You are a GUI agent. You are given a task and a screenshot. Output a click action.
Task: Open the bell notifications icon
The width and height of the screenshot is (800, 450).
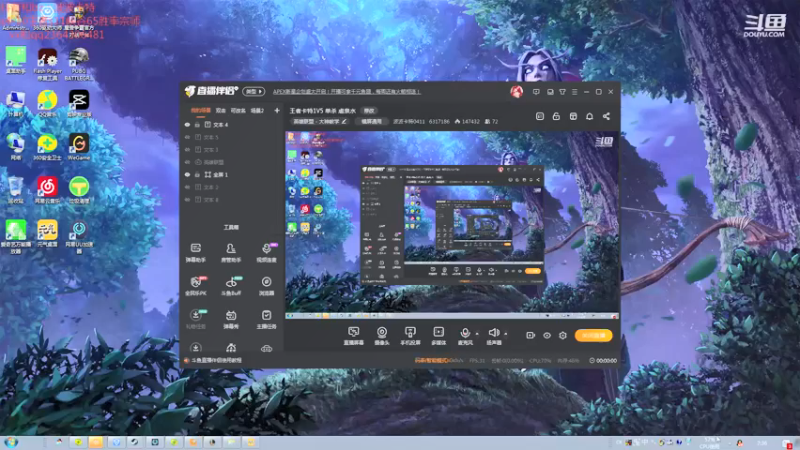[589, 116]
